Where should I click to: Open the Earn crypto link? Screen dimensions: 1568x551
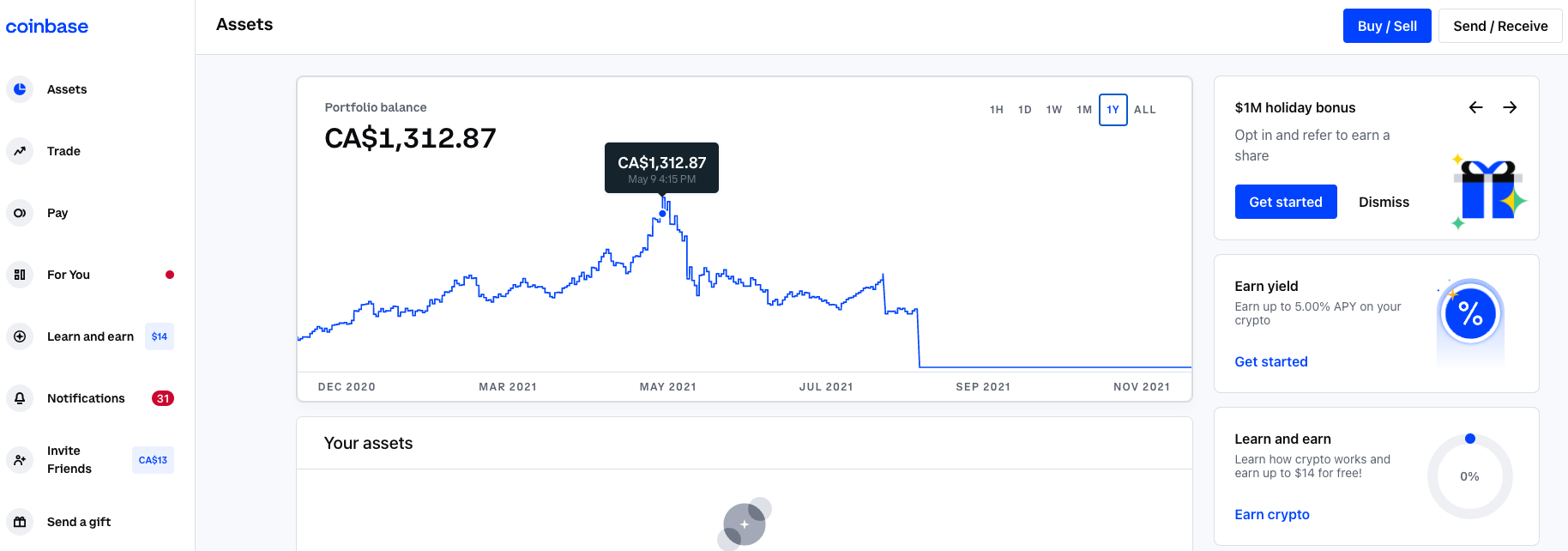pyautogui.click(x=1272, y=514)
